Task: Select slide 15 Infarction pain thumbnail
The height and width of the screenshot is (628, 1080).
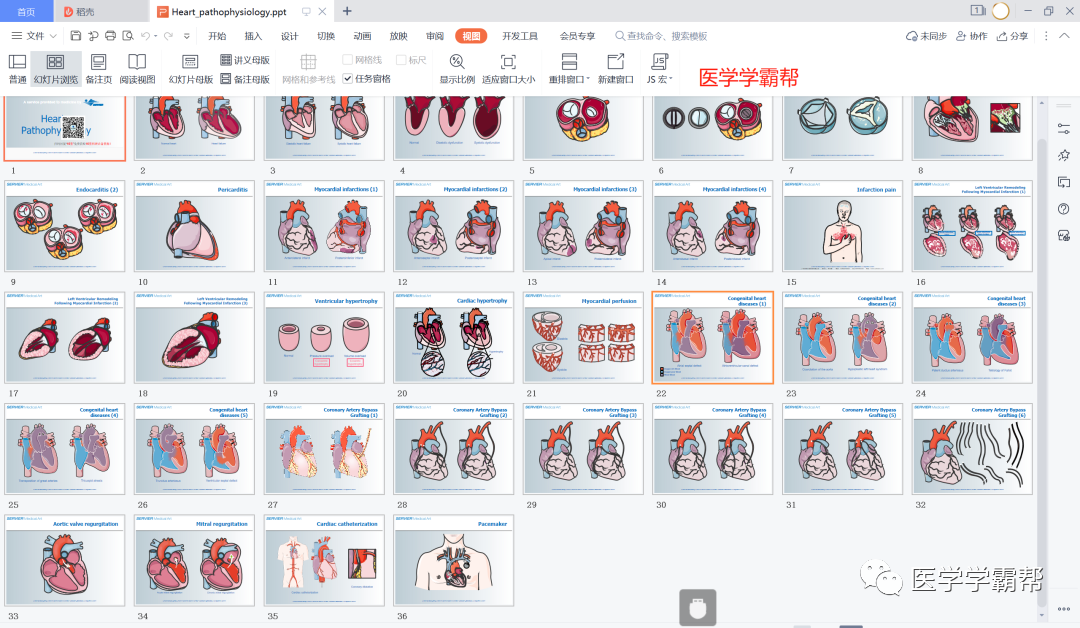Action: (x=842, y=226)
